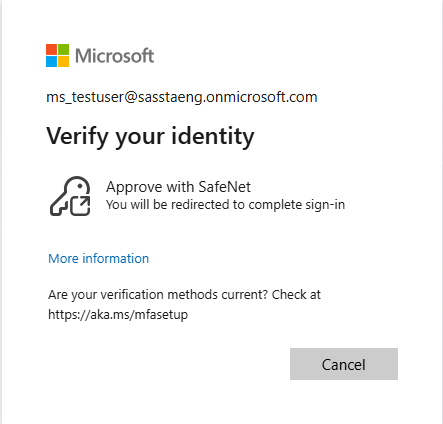Click the Microsoft four-square logo
This screenshot has width=443, height=424.
(57, 55)
